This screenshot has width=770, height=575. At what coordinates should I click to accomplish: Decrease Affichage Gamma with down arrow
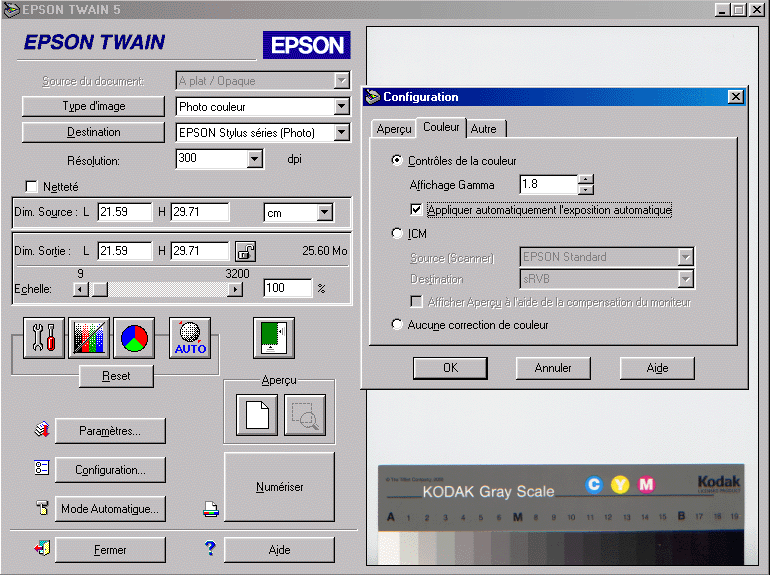(586, 190)
